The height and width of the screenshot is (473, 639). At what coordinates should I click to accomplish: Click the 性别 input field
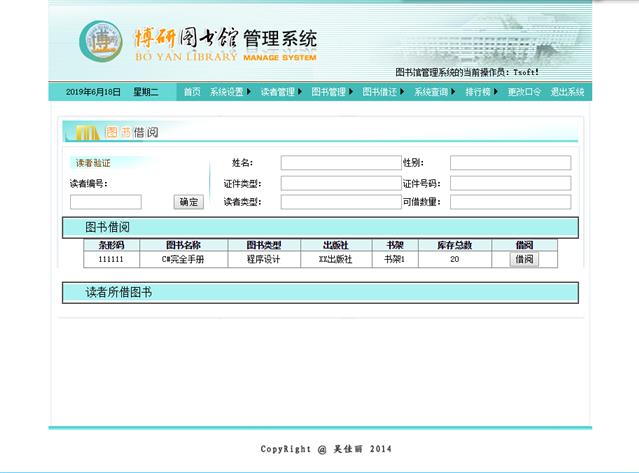coord(510,163)
